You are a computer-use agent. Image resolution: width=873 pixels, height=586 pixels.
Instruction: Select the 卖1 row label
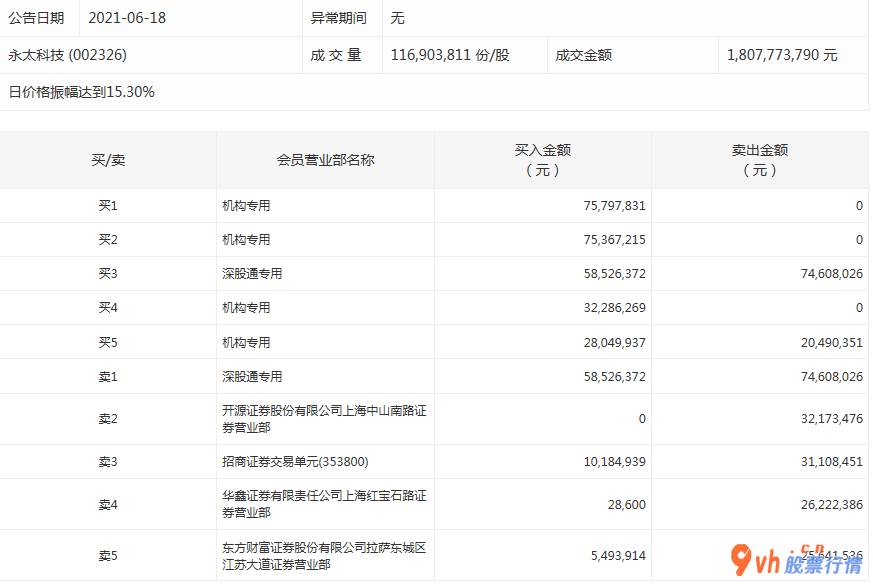click(108, 376)
